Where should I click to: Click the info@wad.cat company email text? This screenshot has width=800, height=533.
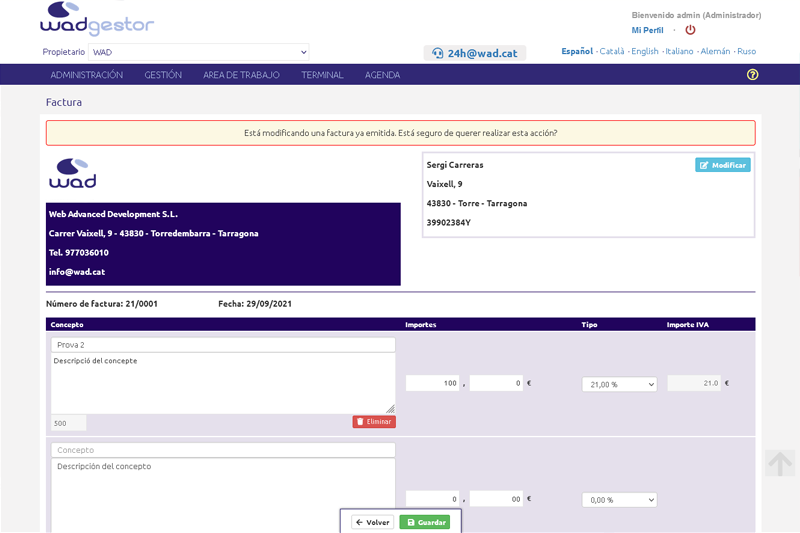coord(77,272)
